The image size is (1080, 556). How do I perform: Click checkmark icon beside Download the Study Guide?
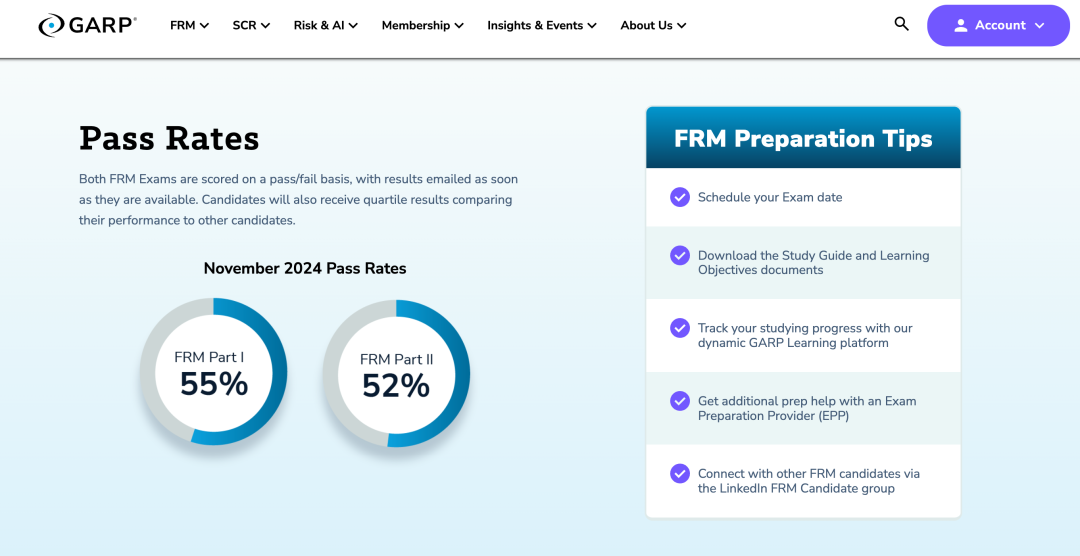[x=680, y=255]
